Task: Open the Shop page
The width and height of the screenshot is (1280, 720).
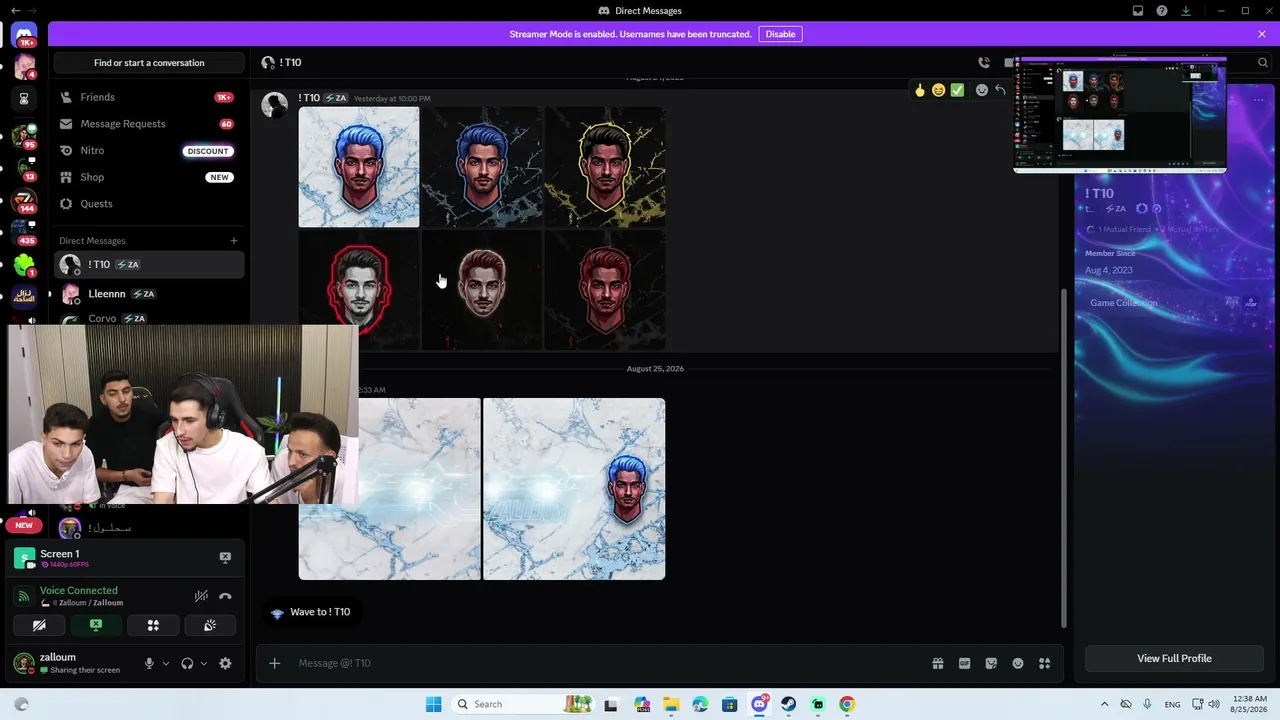Action: (x=149, y=177)
